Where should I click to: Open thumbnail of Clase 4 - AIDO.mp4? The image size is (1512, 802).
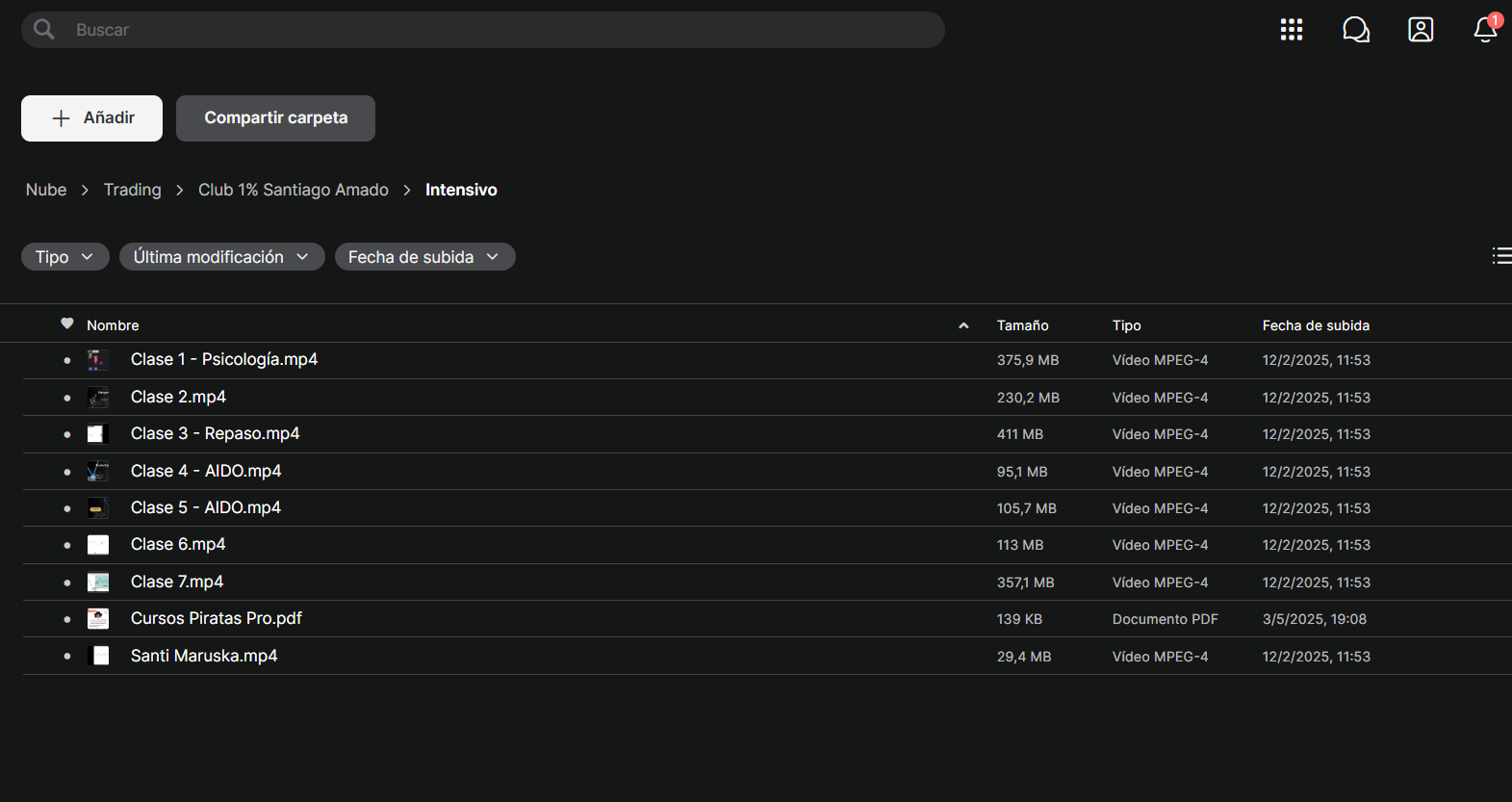coord(98,472)
